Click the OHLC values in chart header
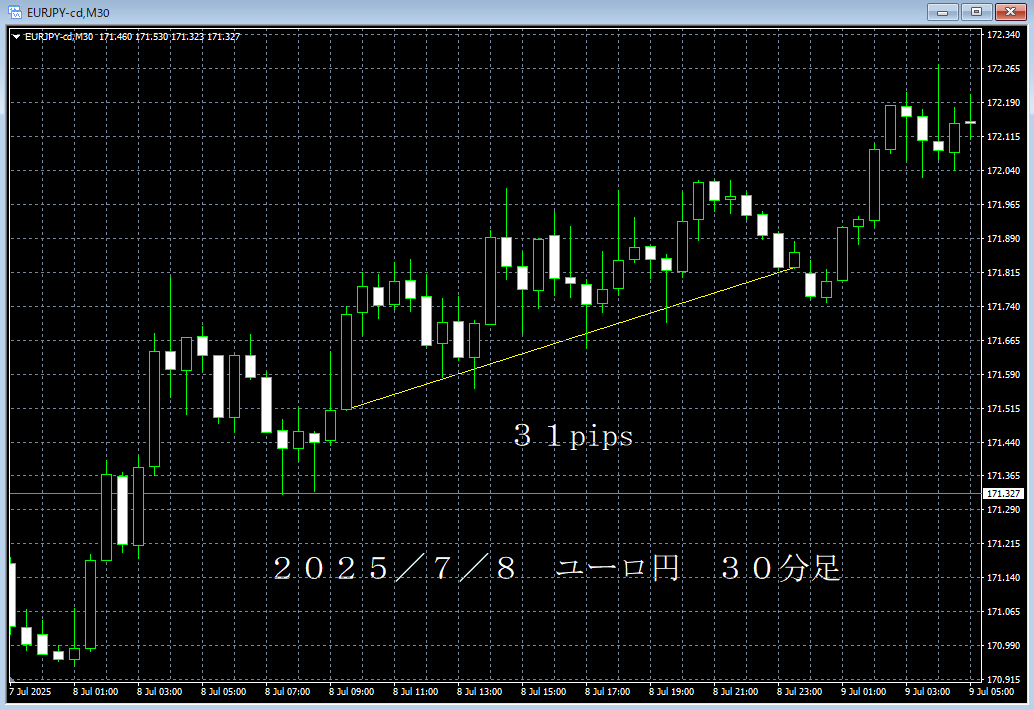 (x=169, y=37)
